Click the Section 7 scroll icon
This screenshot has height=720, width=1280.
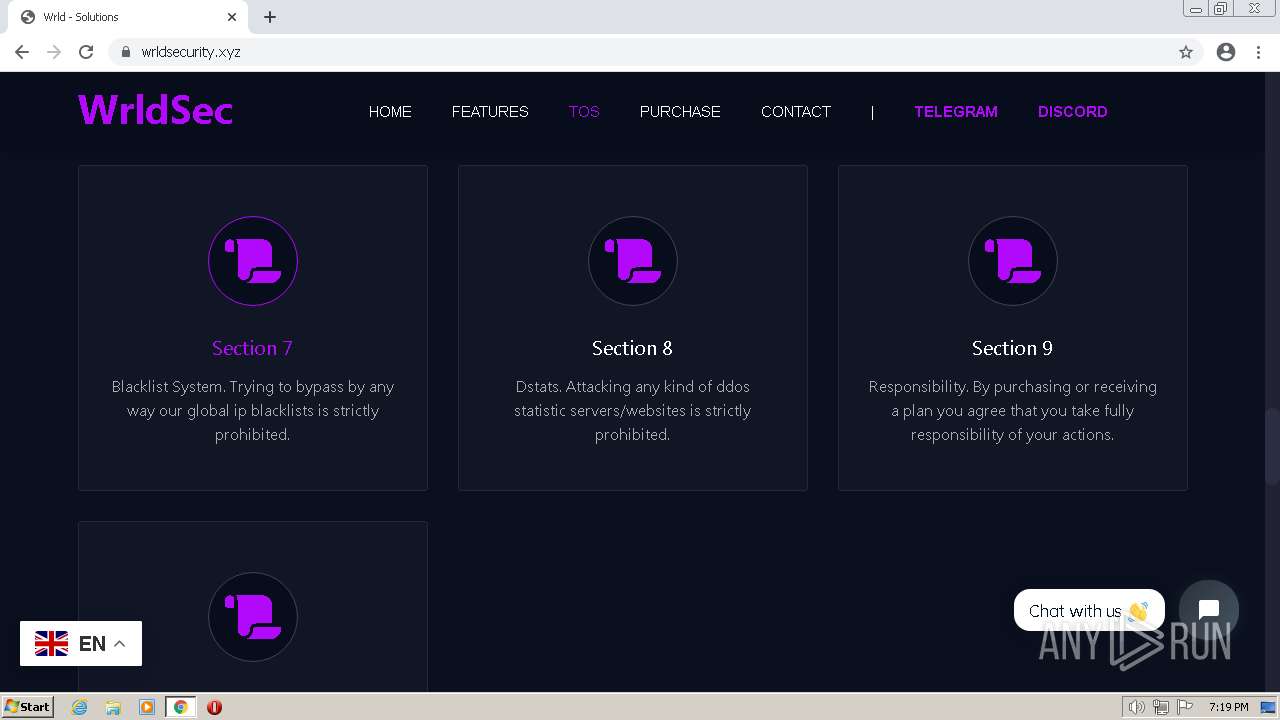(253, 261)
